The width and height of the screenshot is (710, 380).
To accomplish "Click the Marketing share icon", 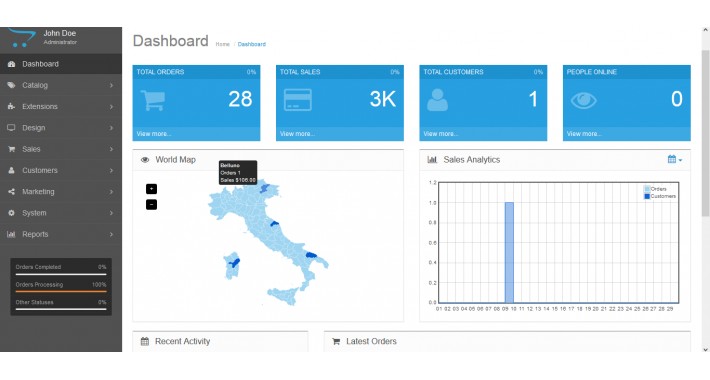I will click(x=11, y=192).
